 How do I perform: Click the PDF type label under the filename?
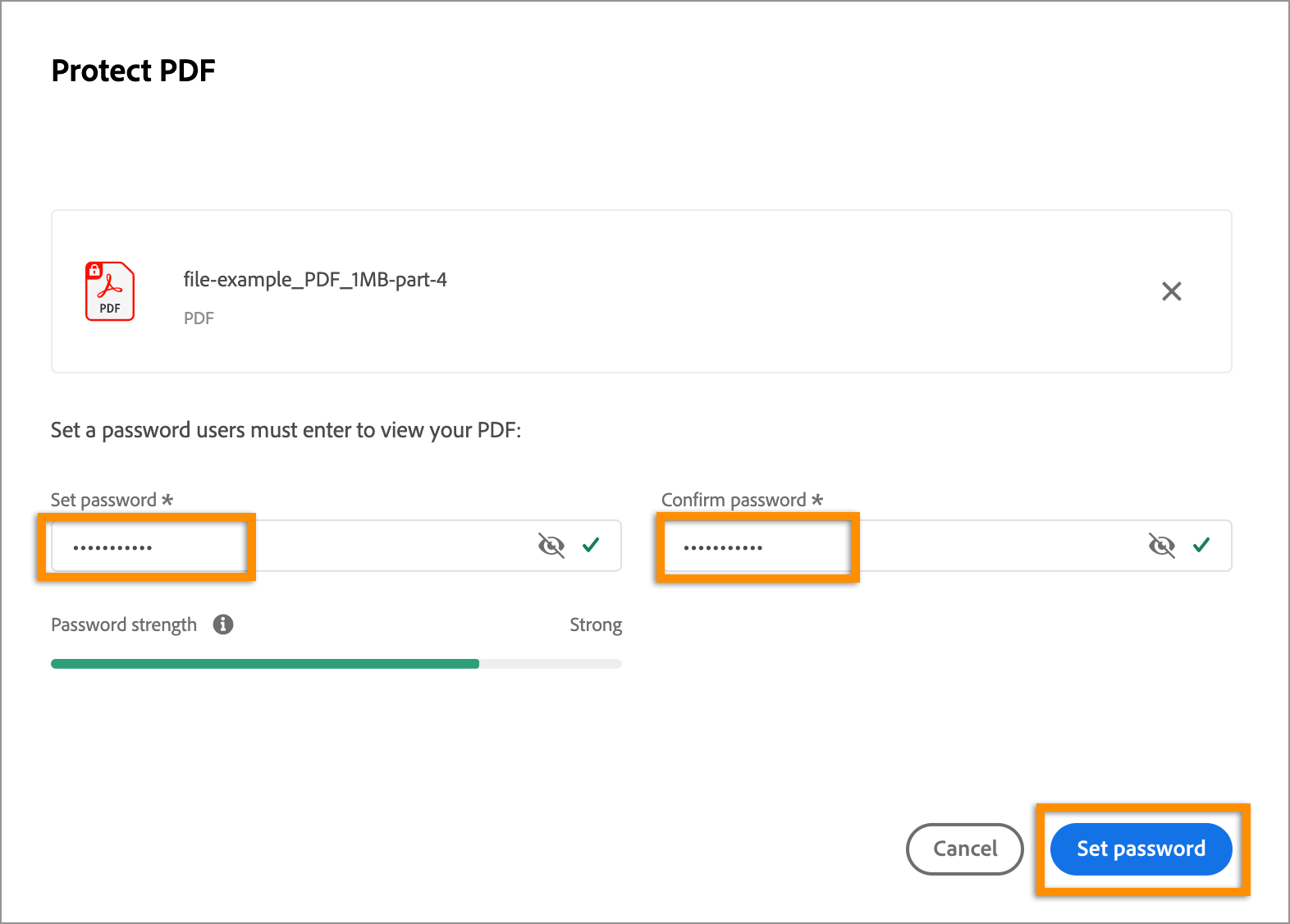(x=199, y=318)
